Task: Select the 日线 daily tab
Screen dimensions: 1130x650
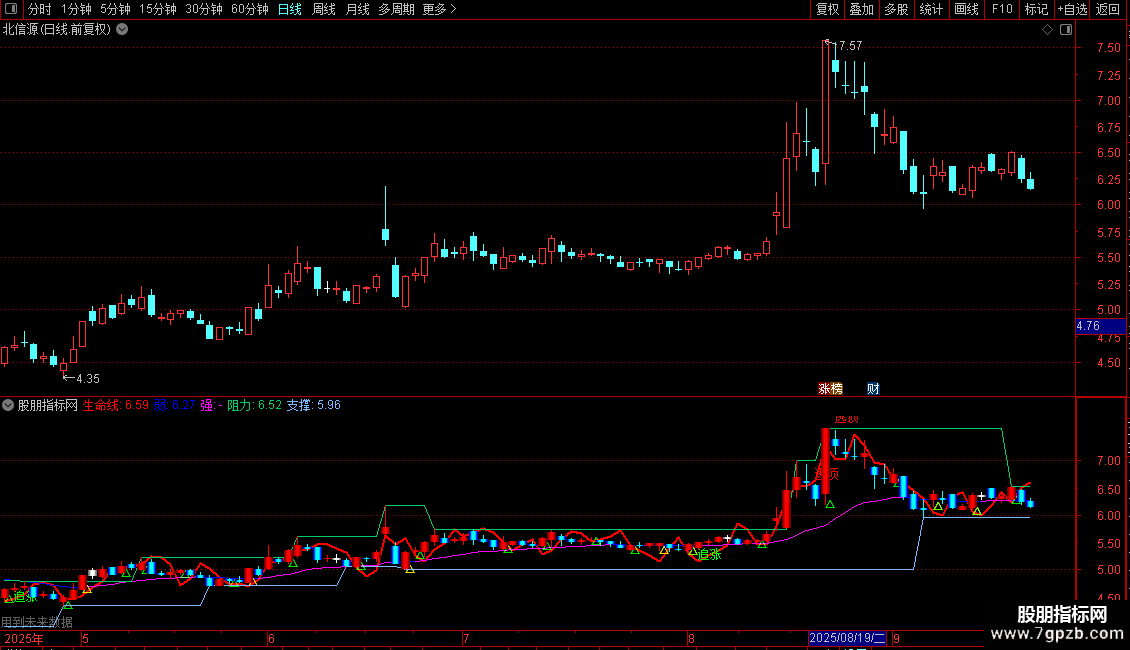Action: (x=290, y=9)
